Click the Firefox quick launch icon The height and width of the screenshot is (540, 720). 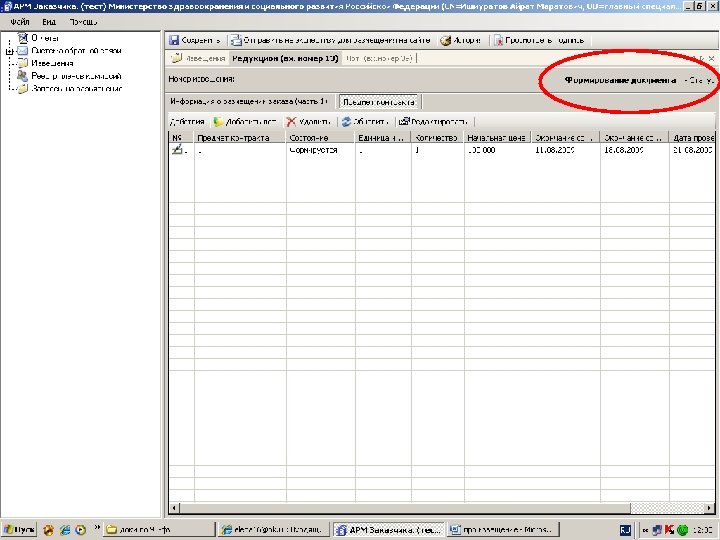[49, 530]
